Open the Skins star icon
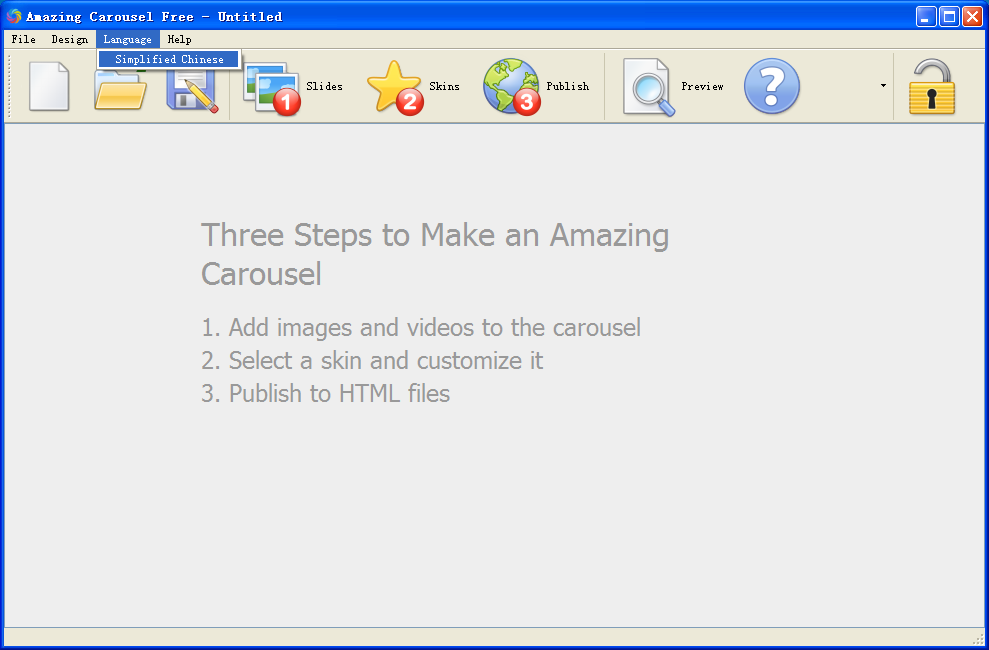The width and height of the screenshot is (989, 650). pyautogui.click(x=395, y=88)
